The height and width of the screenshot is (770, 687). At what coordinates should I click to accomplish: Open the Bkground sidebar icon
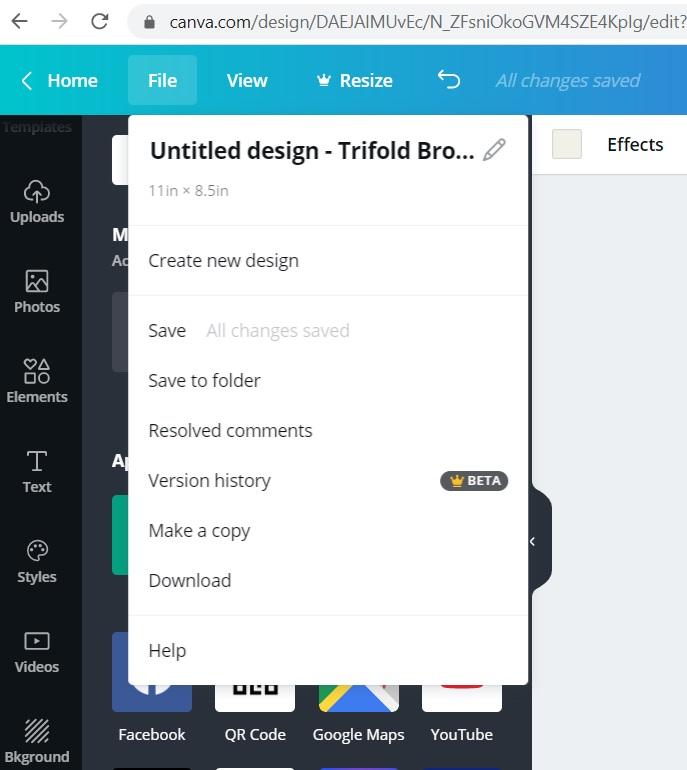click(x=37, y=742)
